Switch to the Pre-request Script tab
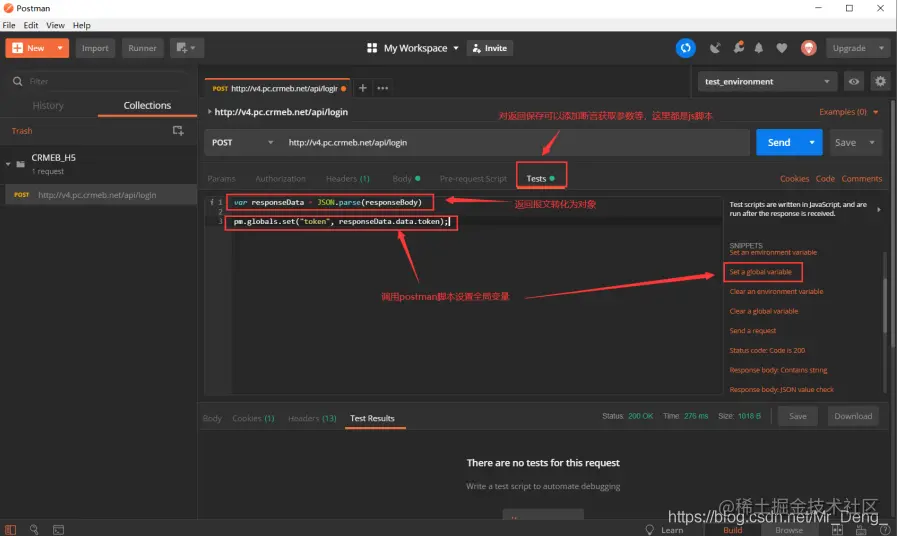This screenshot has height=536, width=898. pos(473,179)
